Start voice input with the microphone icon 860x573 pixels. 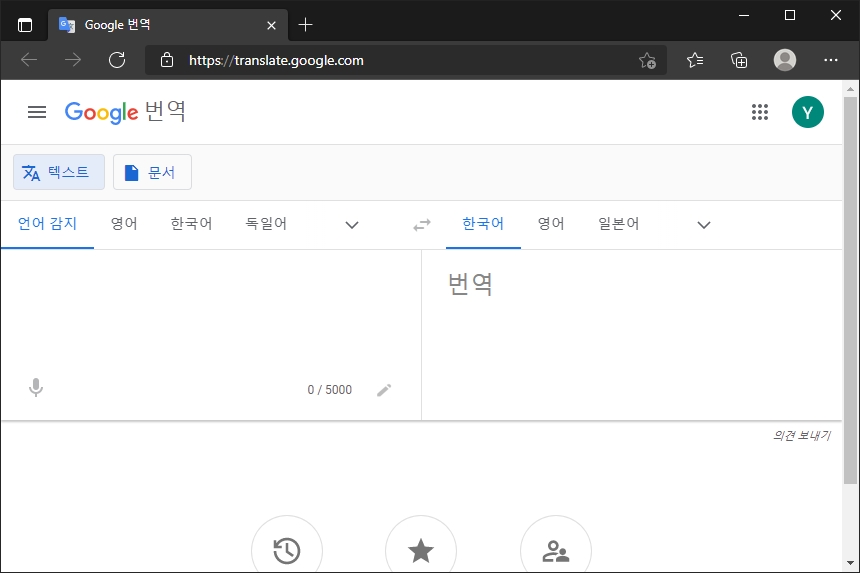(36, 388)
